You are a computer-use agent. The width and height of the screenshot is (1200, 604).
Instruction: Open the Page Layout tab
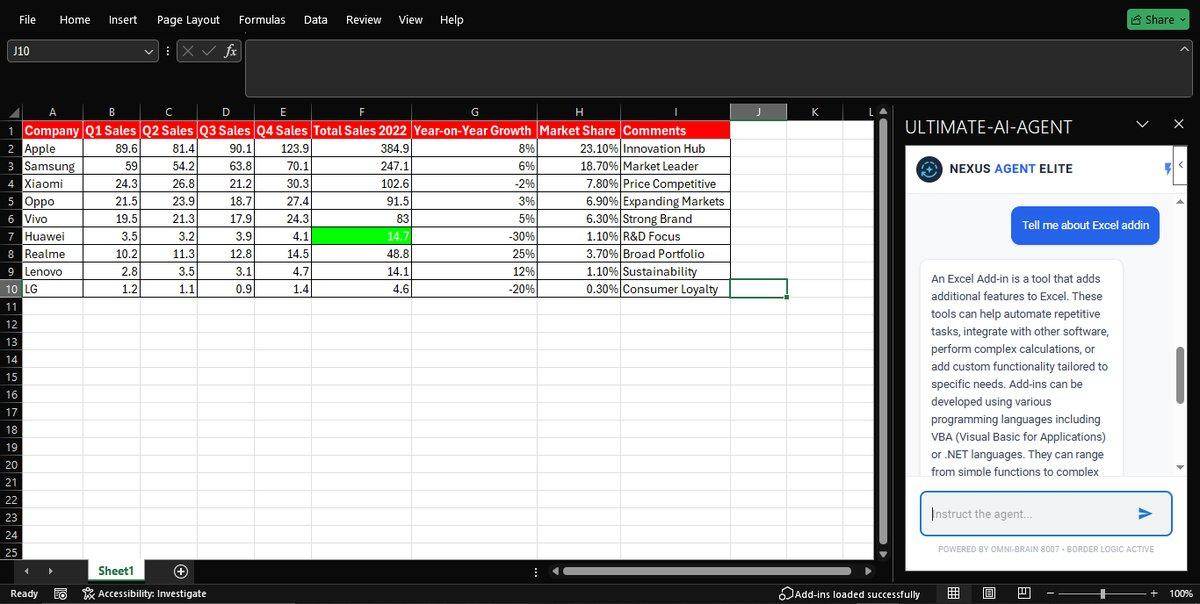click(x=188, y=20)
